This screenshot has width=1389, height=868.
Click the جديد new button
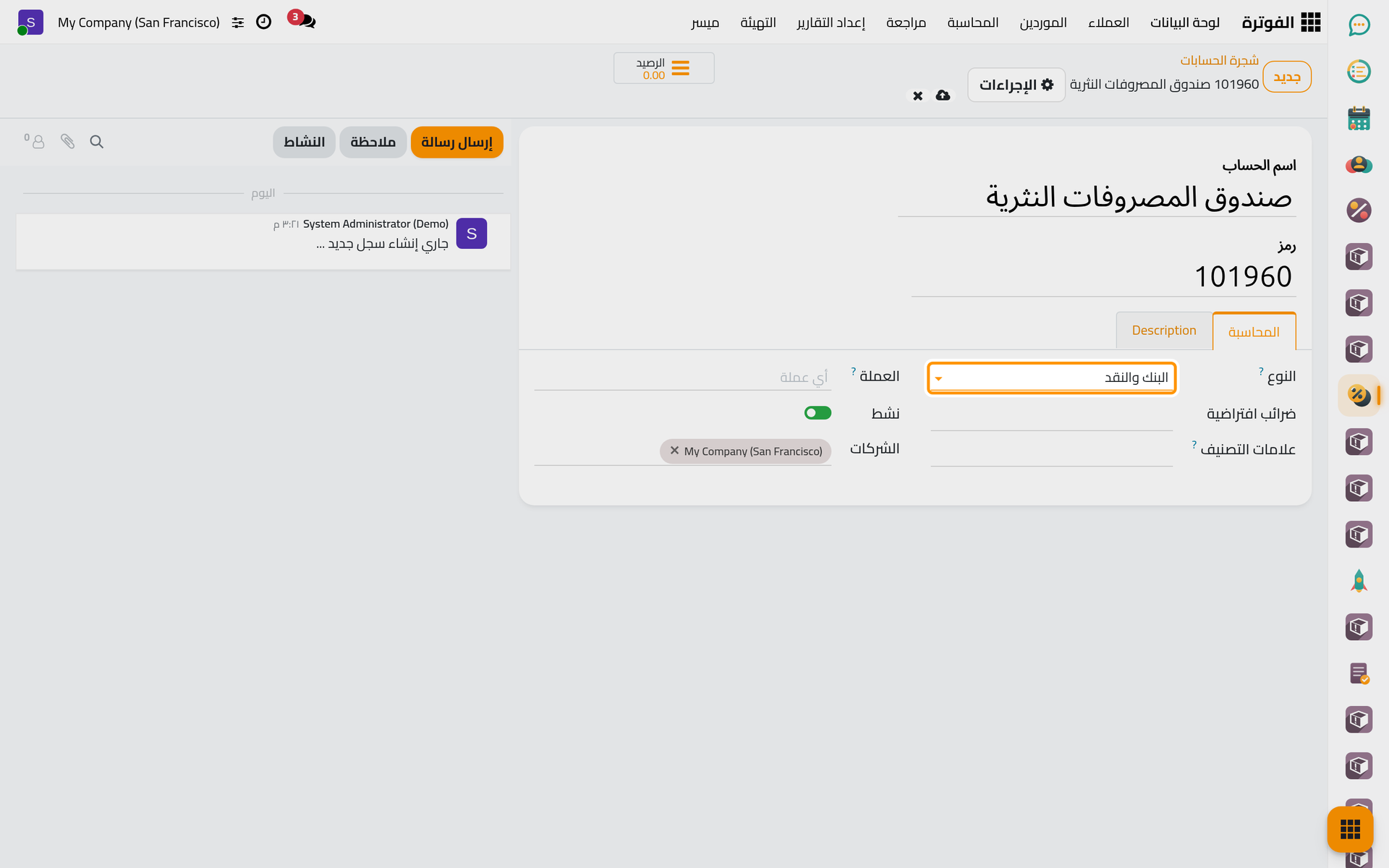(x=1287, y=77)
